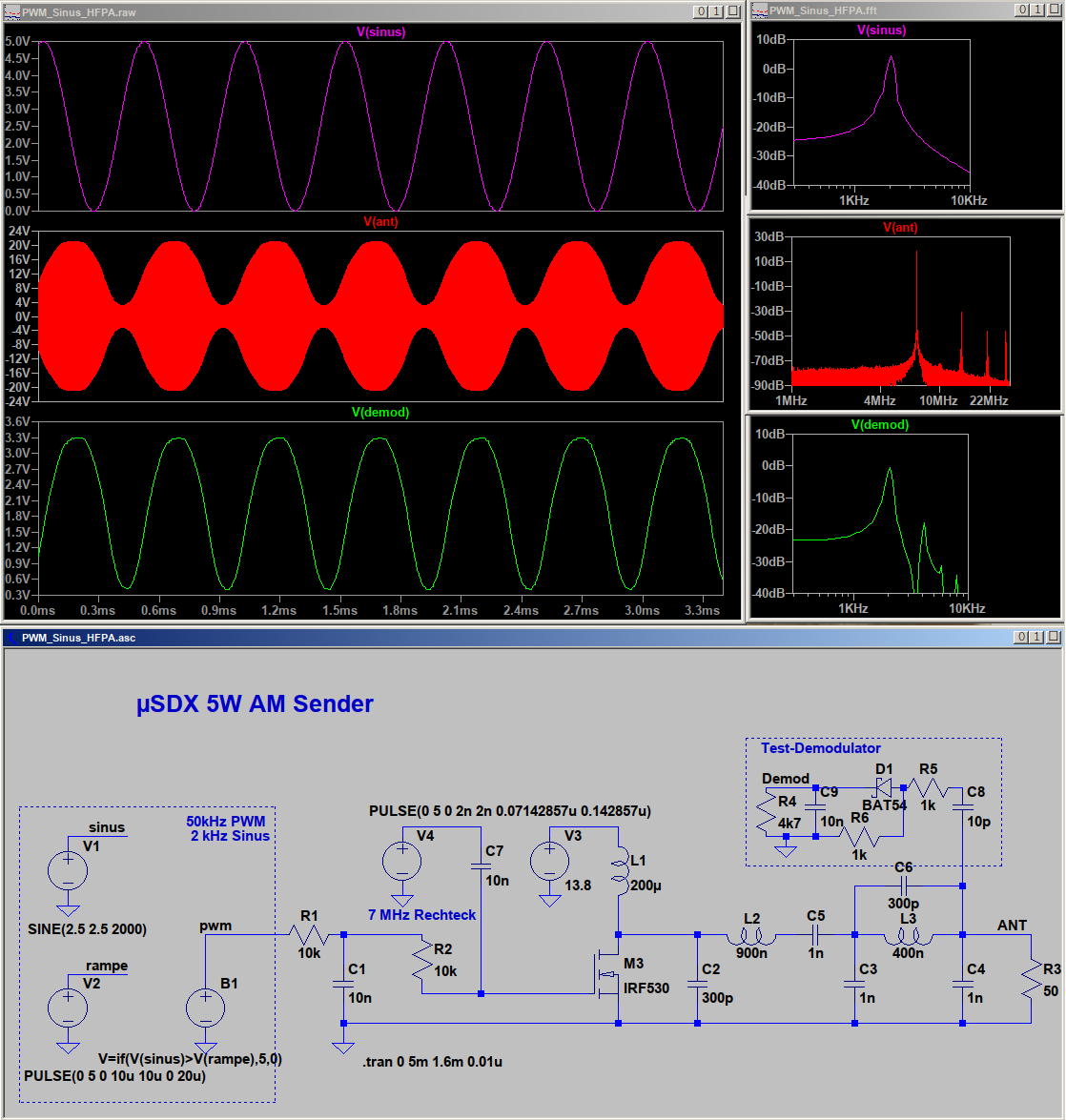Click the ANT net label on schematic
This screenshot has height=1120, width=1066.
[x=1012, y=926]
